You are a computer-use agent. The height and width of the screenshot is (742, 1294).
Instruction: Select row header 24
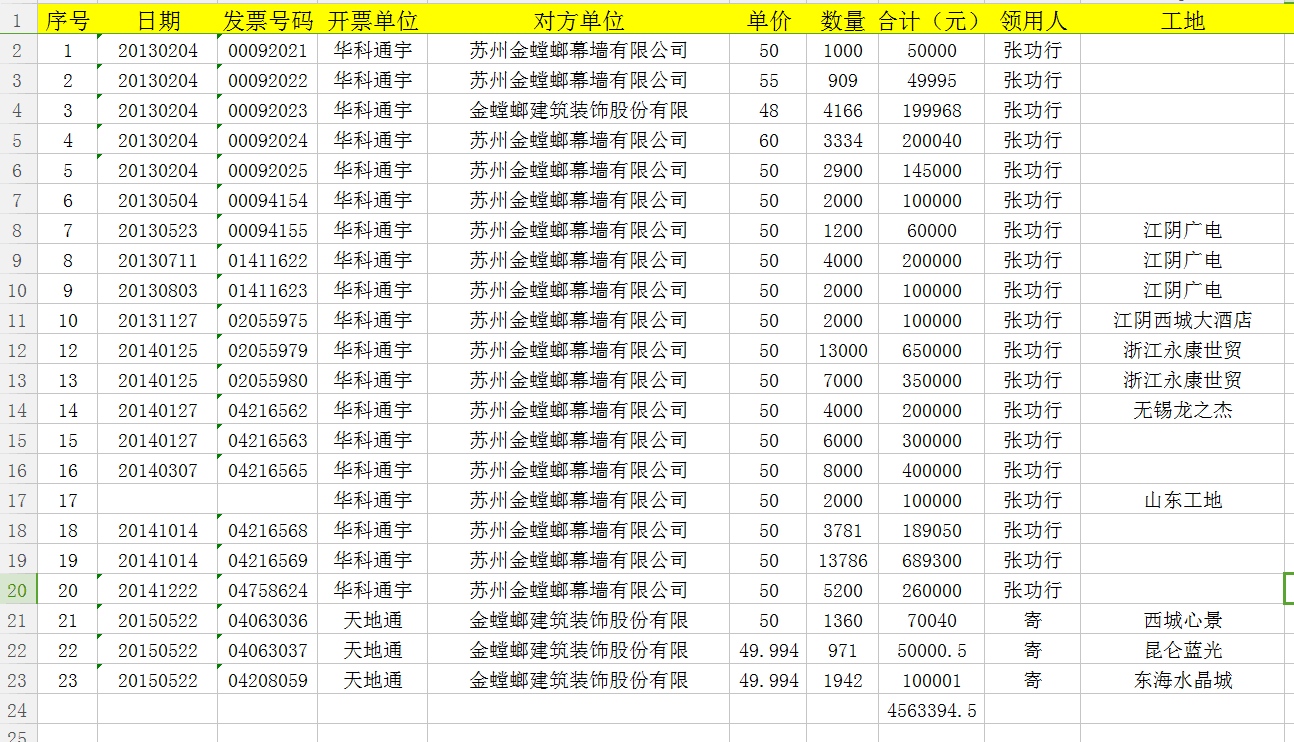pos(18,710)
